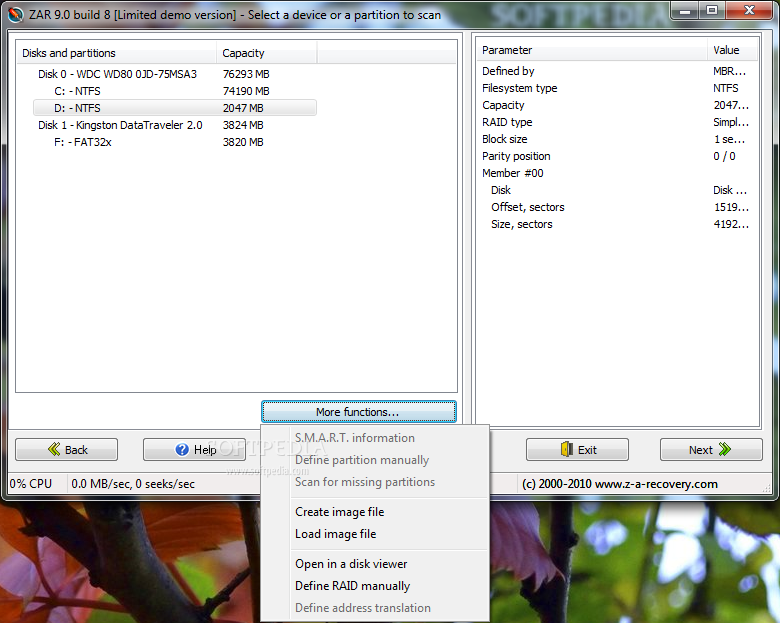Select the D: - NTFS partition row

coord(175,108)
